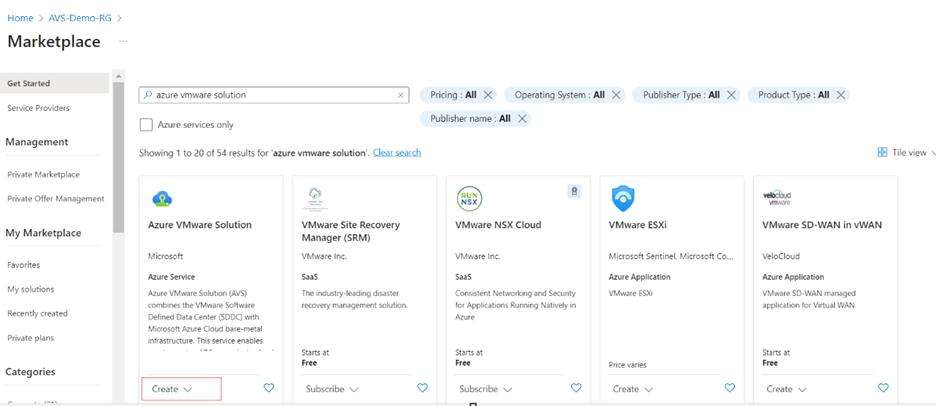Viewport: 936px width, 406px height.
Task: Open Recently created in the sidebar
Action: click(x=37, y=313)
